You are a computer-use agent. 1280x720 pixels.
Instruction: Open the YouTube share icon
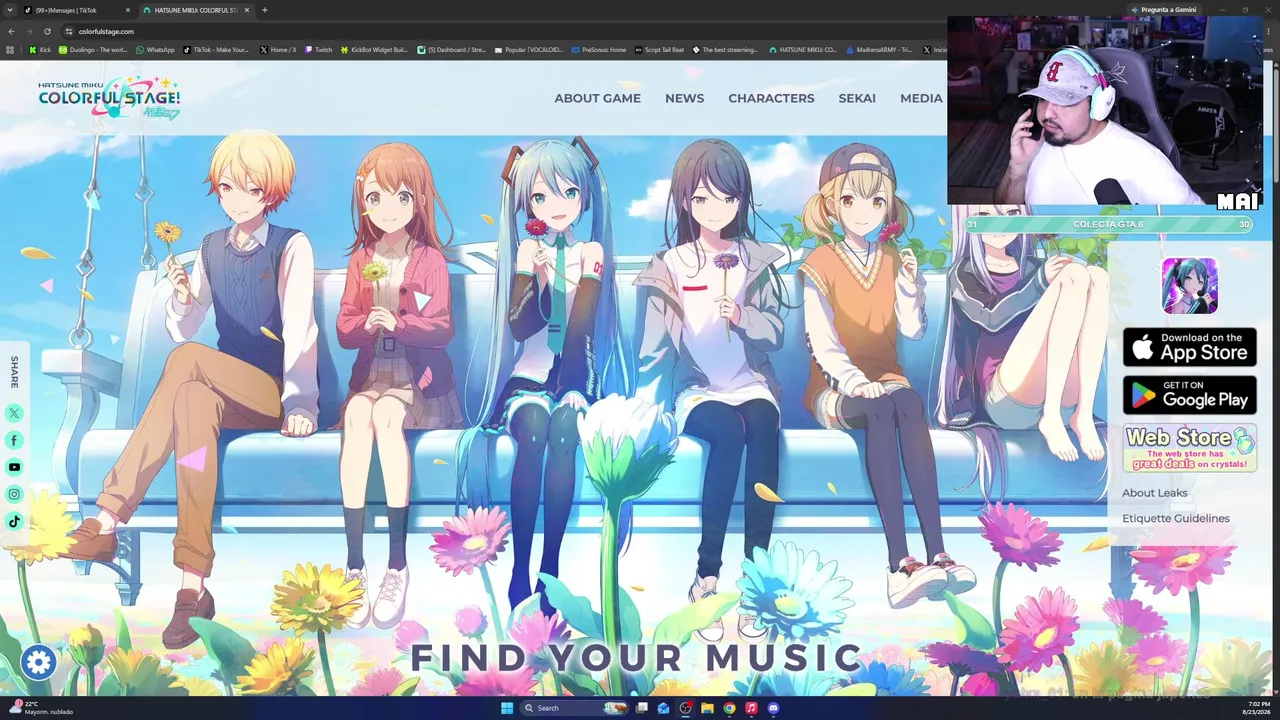point(14,467)
